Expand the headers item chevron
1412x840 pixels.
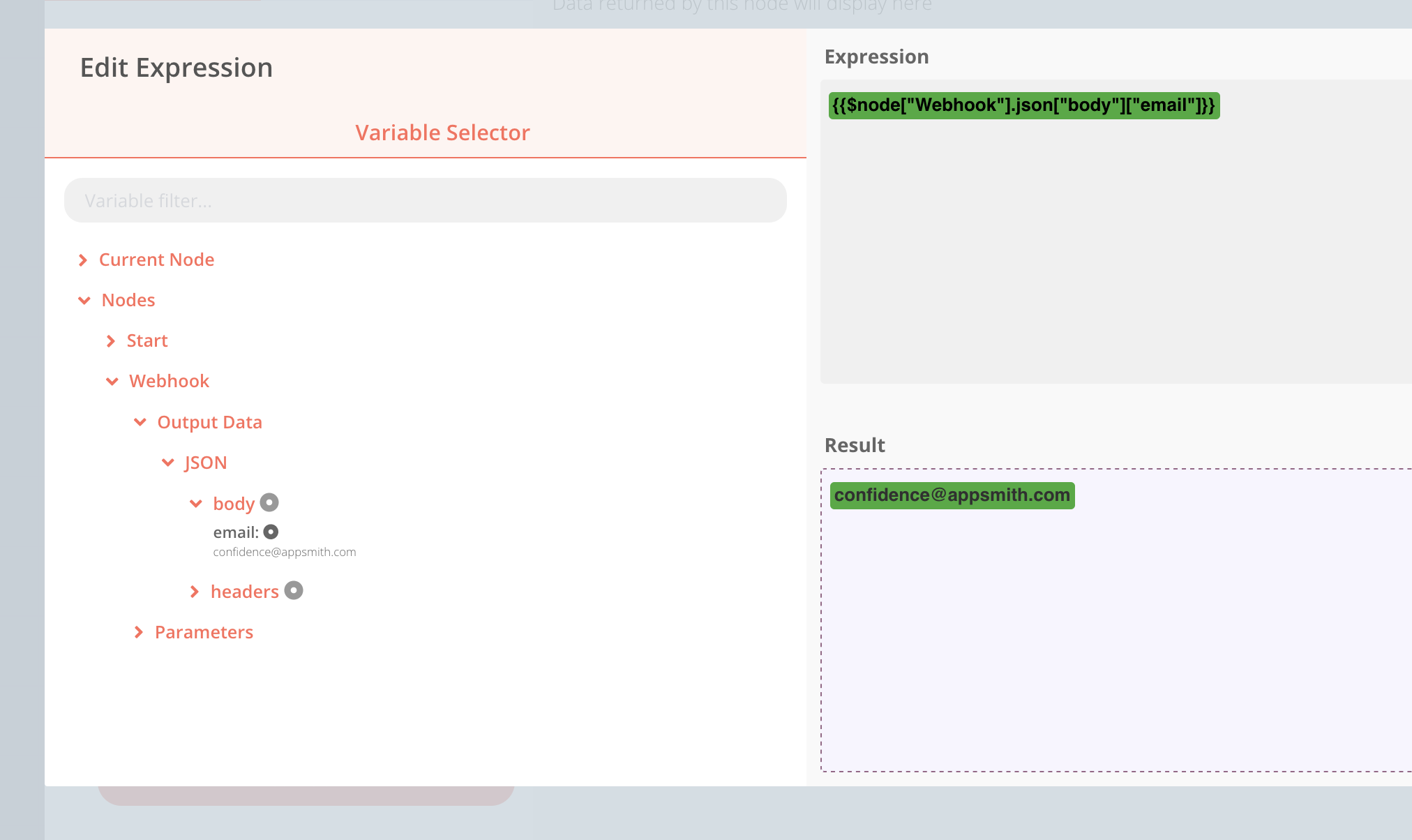click(195, 592)
